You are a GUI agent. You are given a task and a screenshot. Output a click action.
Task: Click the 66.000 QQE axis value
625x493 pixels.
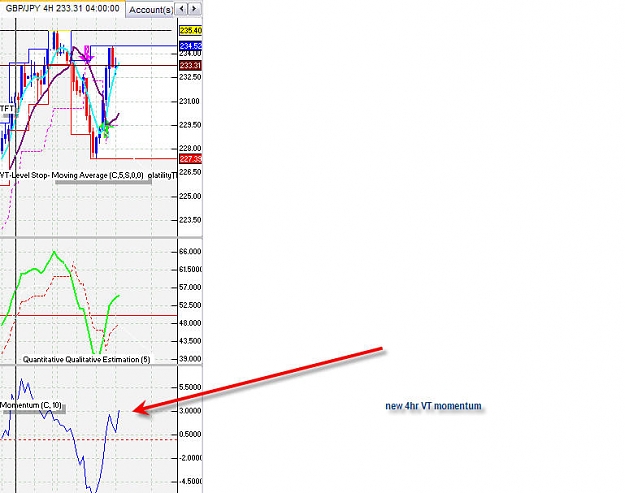[x=190, y=251]
